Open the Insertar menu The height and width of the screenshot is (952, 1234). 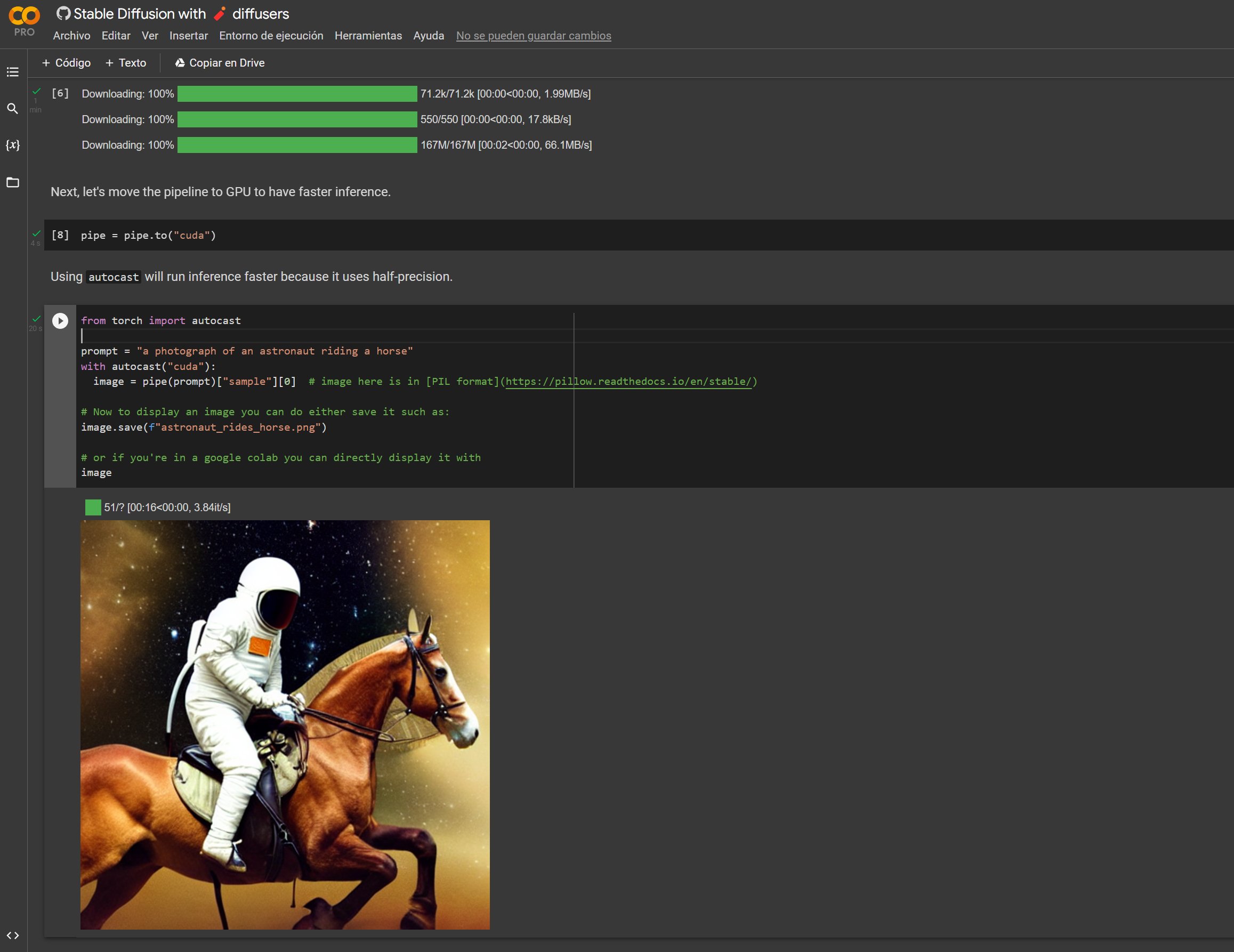[188, 36]
